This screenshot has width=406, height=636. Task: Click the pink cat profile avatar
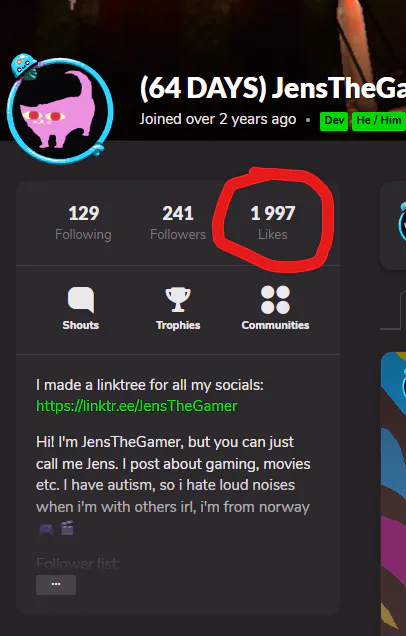[x=60, y=111]
